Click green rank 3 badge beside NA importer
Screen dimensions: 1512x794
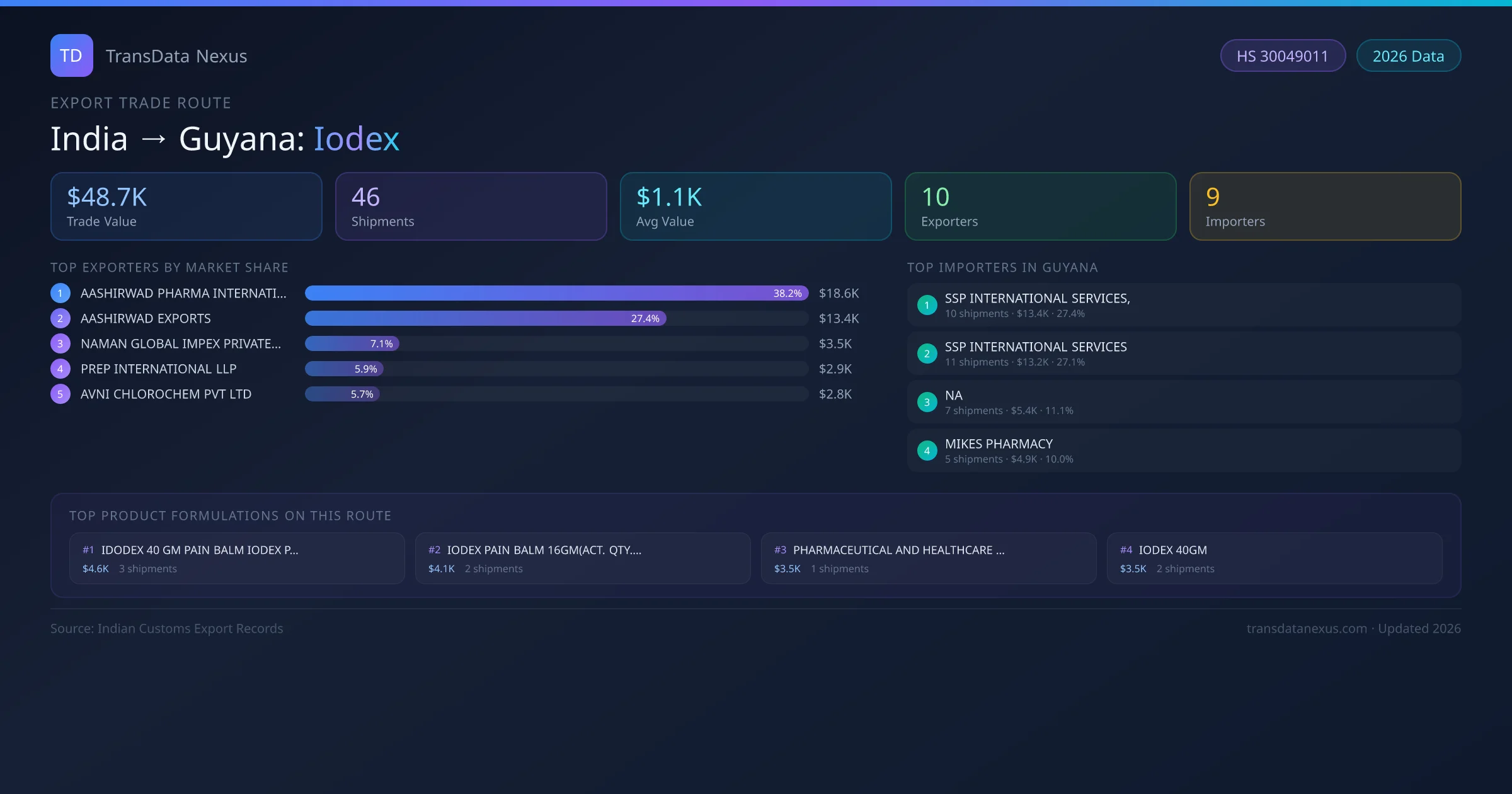[927, 402]
